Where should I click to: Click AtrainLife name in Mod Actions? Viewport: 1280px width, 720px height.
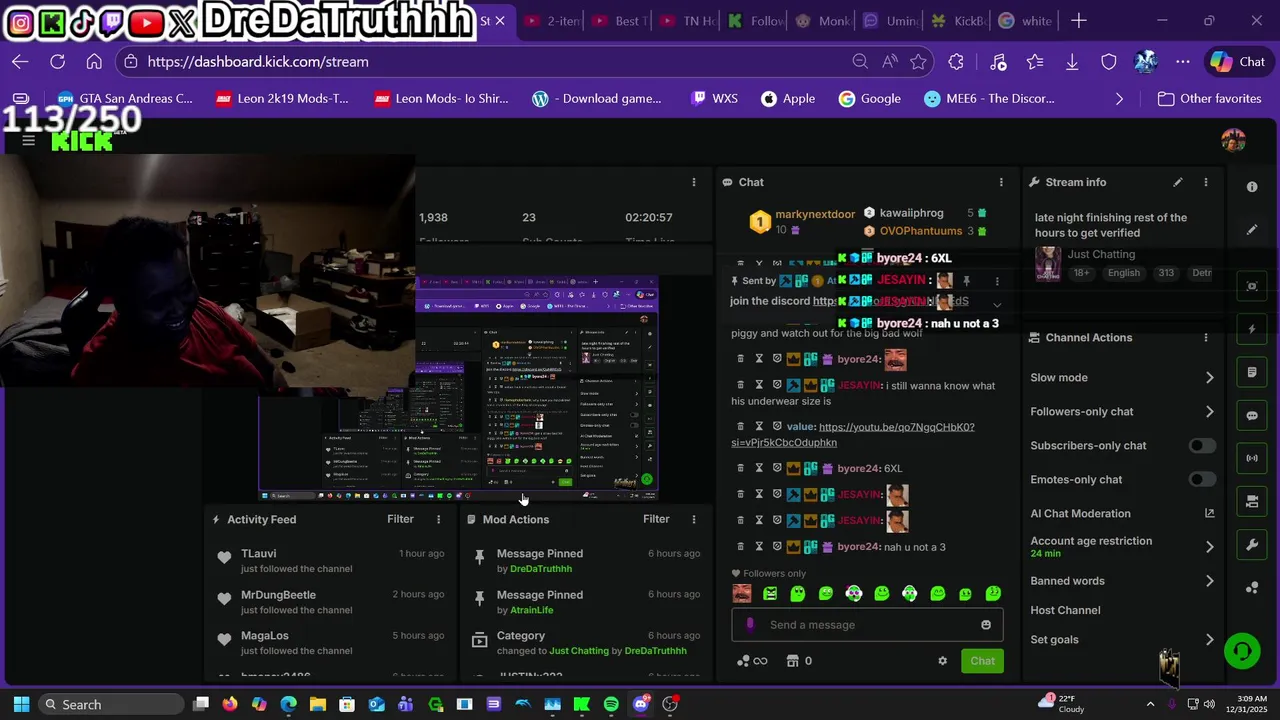coord(531,610)
